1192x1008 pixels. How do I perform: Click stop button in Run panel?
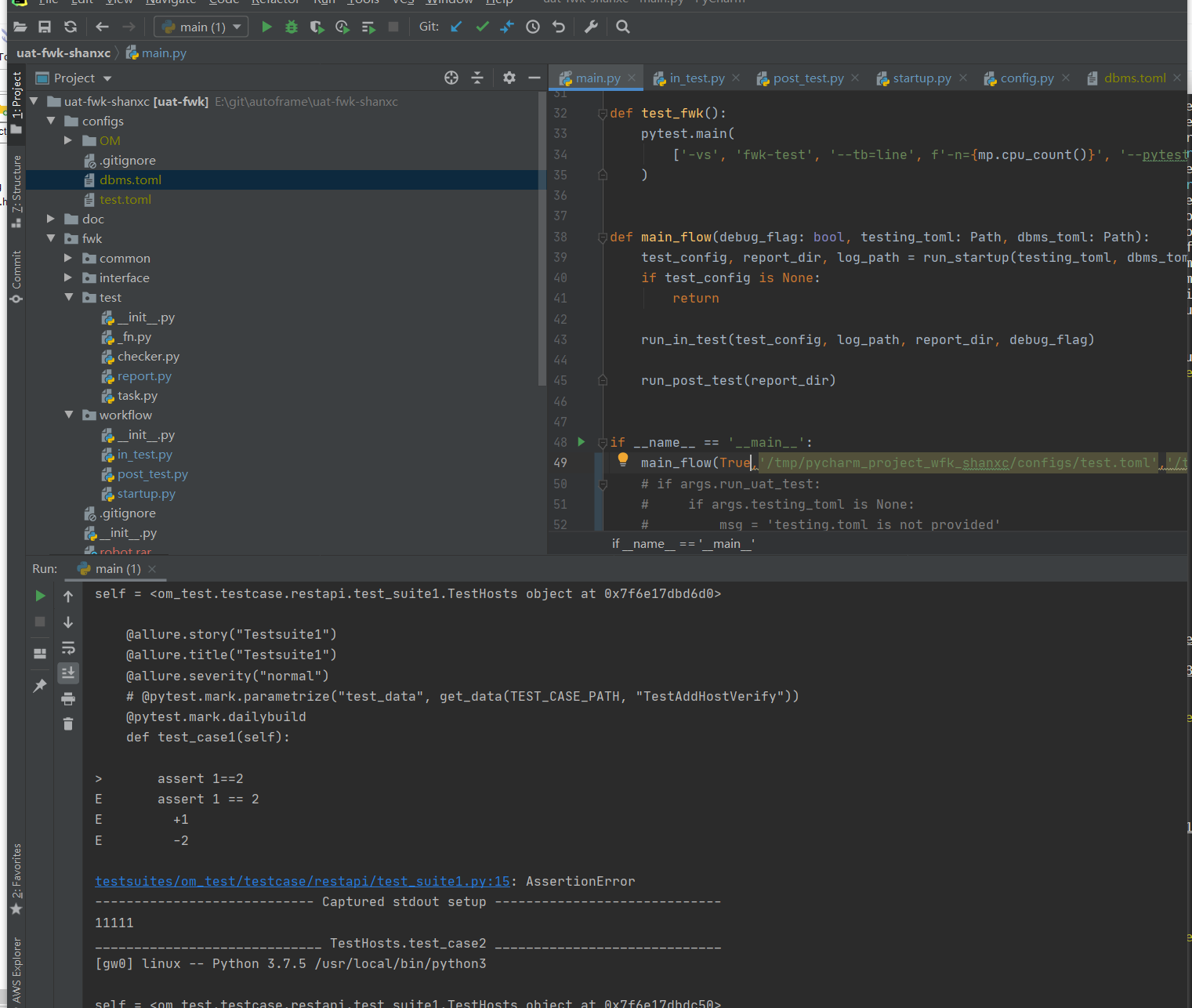point(40,622)
